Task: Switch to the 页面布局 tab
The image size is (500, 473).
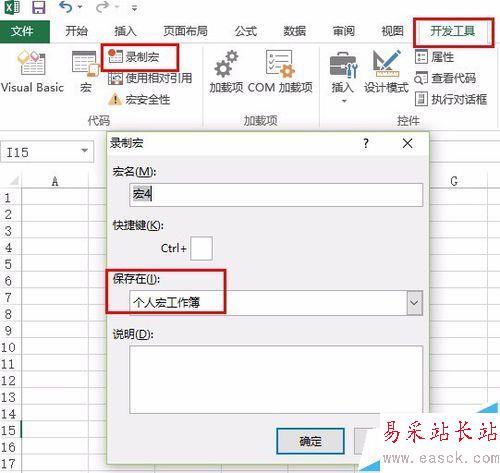Action: 185,31
